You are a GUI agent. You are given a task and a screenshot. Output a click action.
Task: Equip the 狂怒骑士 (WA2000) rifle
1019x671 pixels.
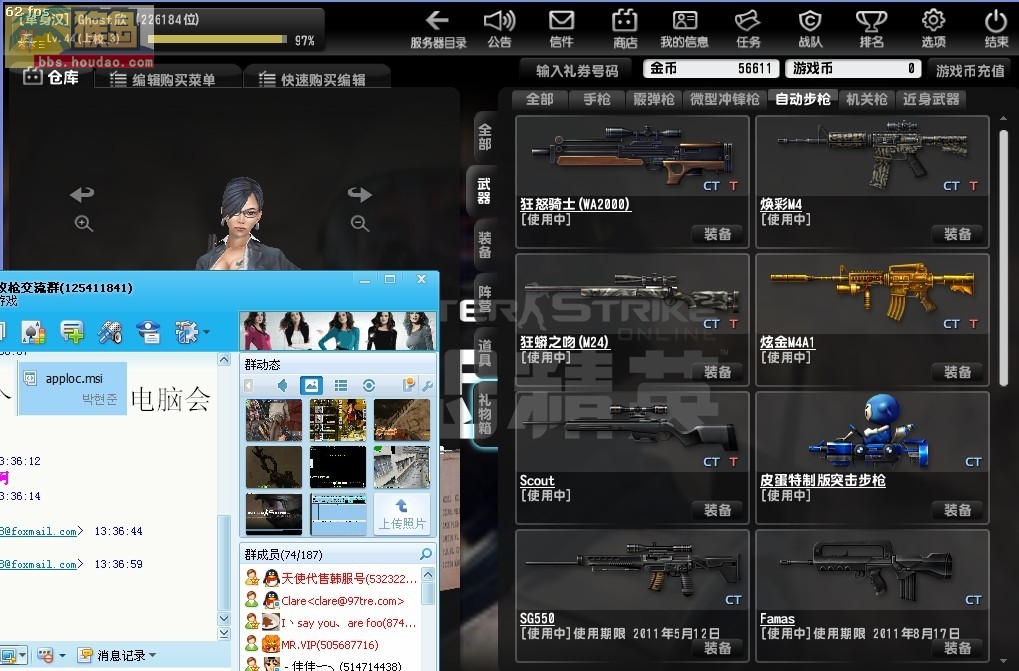coord(717,234)
